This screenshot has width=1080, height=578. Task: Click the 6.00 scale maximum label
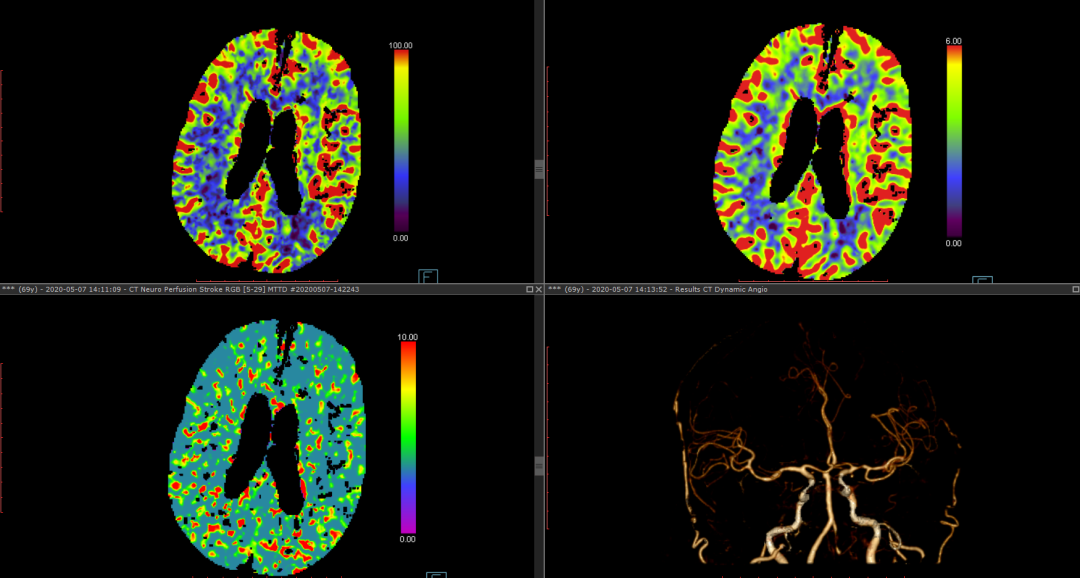[x=954, y=41]
